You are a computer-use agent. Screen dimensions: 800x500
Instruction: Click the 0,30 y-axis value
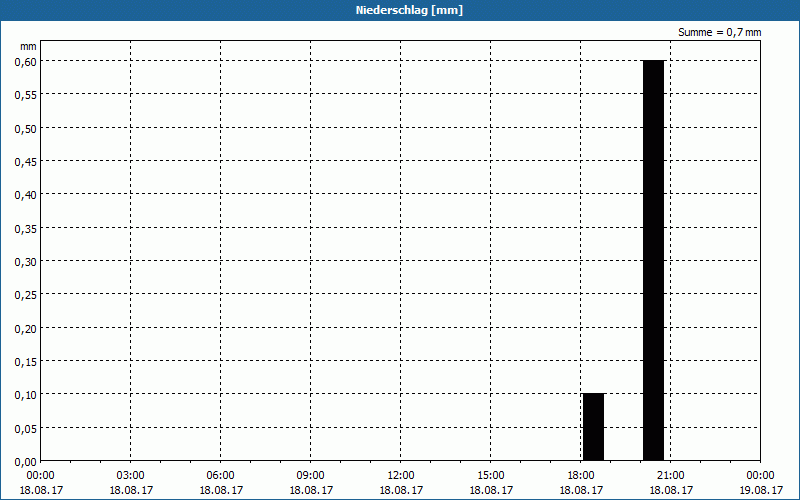pyautogui.click(x=26, y=262)
